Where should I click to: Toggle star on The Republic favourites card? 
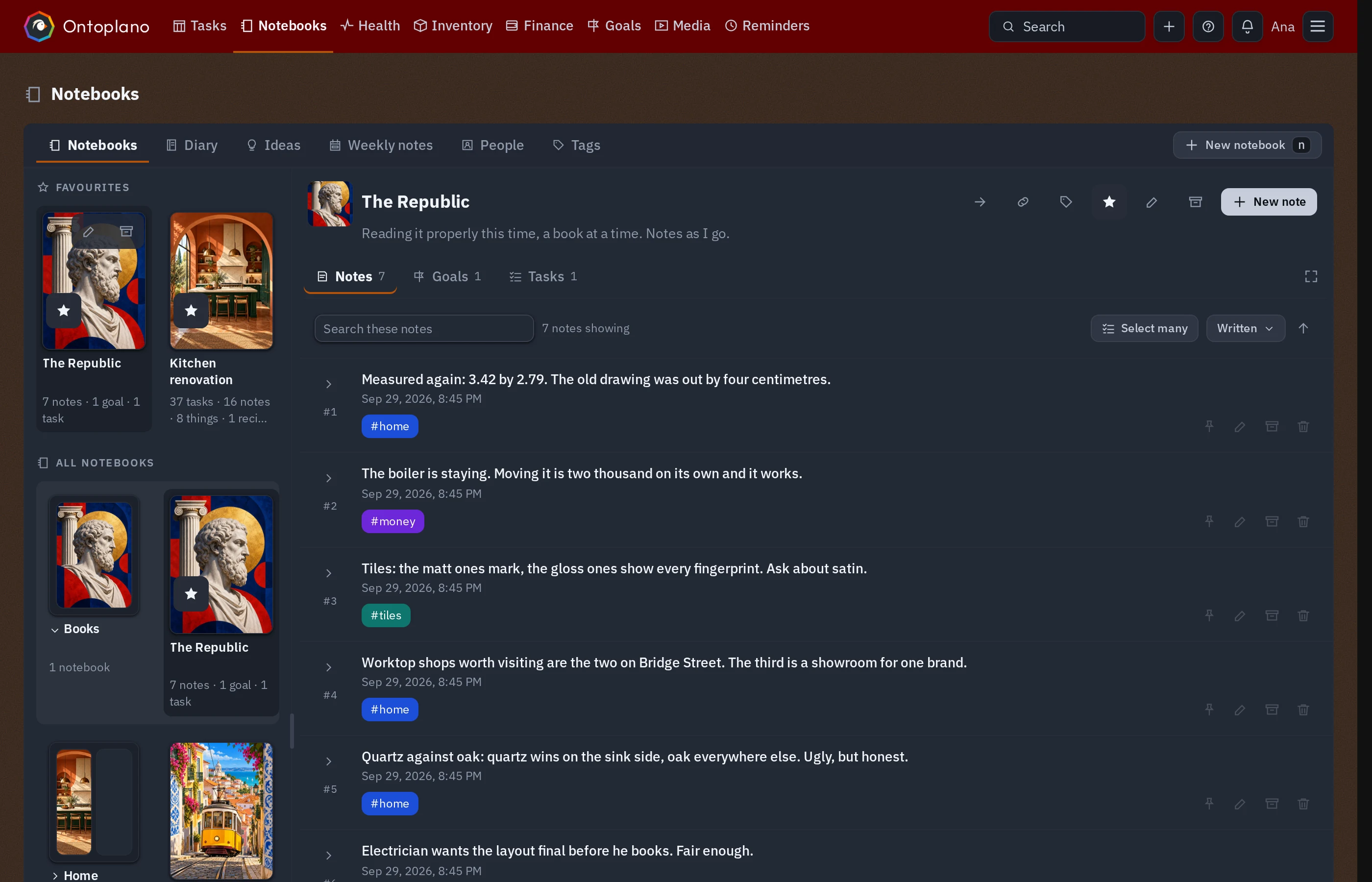click(x=64, y=311)
